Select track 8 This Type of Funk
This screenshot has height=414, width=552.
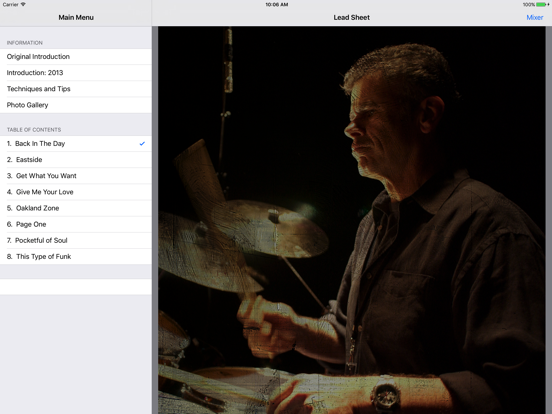point(76,257)
